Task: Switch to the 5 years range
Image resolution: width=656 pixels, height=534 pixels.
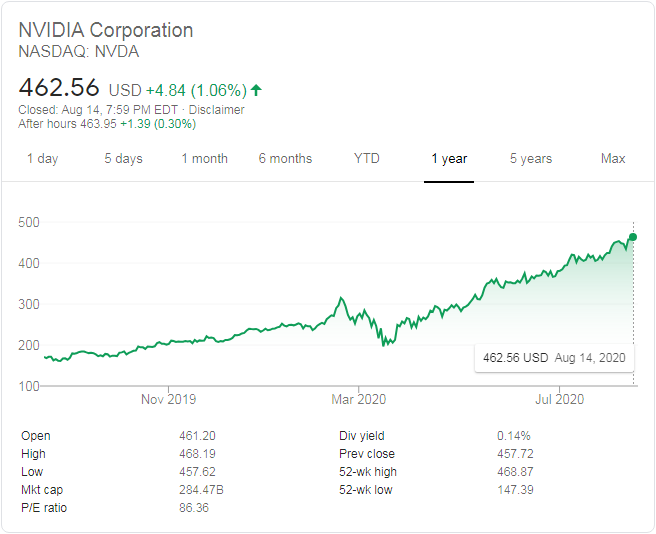Action: (530, 159)
